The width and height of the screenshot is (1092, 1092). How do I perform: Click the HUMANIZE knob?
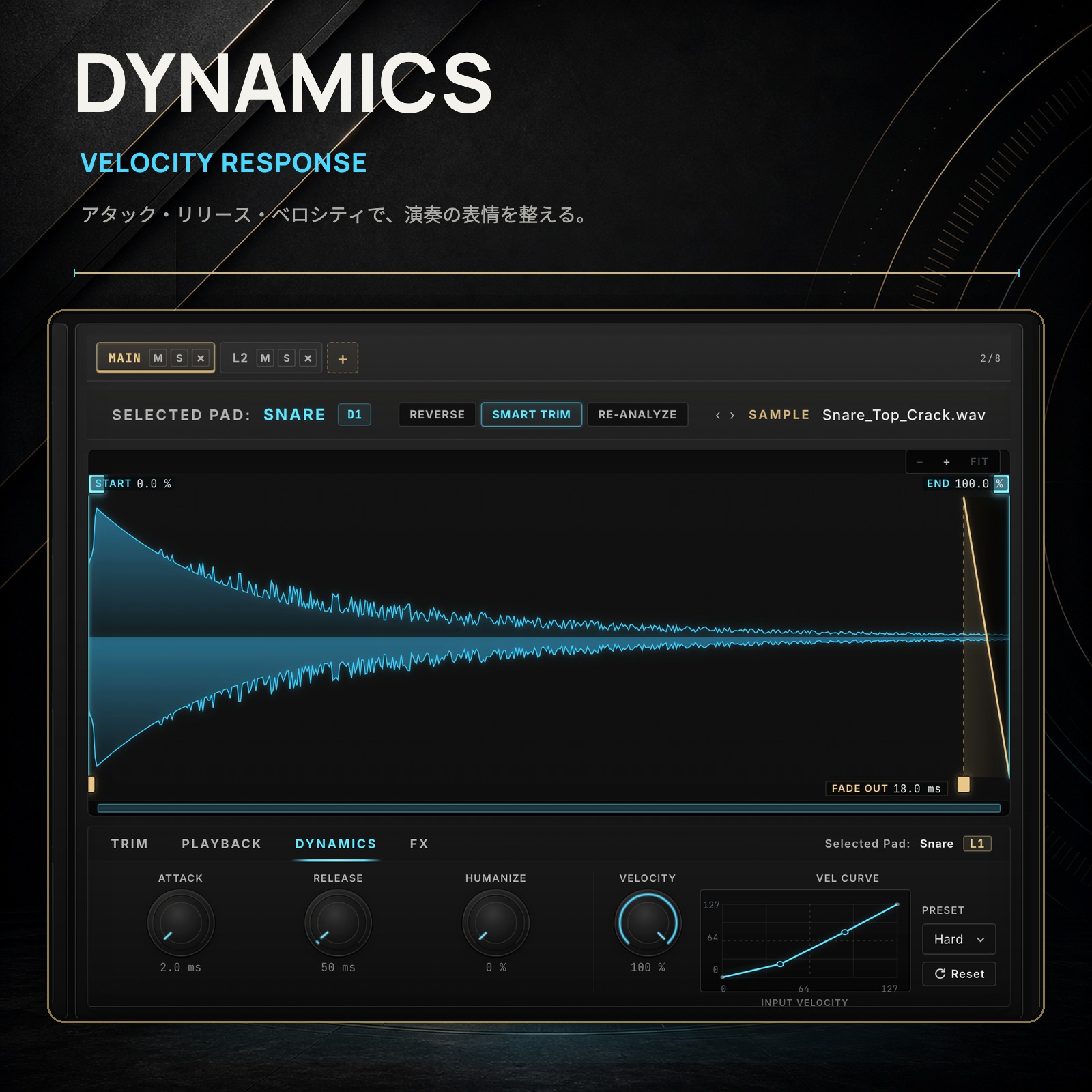point(495,923)
